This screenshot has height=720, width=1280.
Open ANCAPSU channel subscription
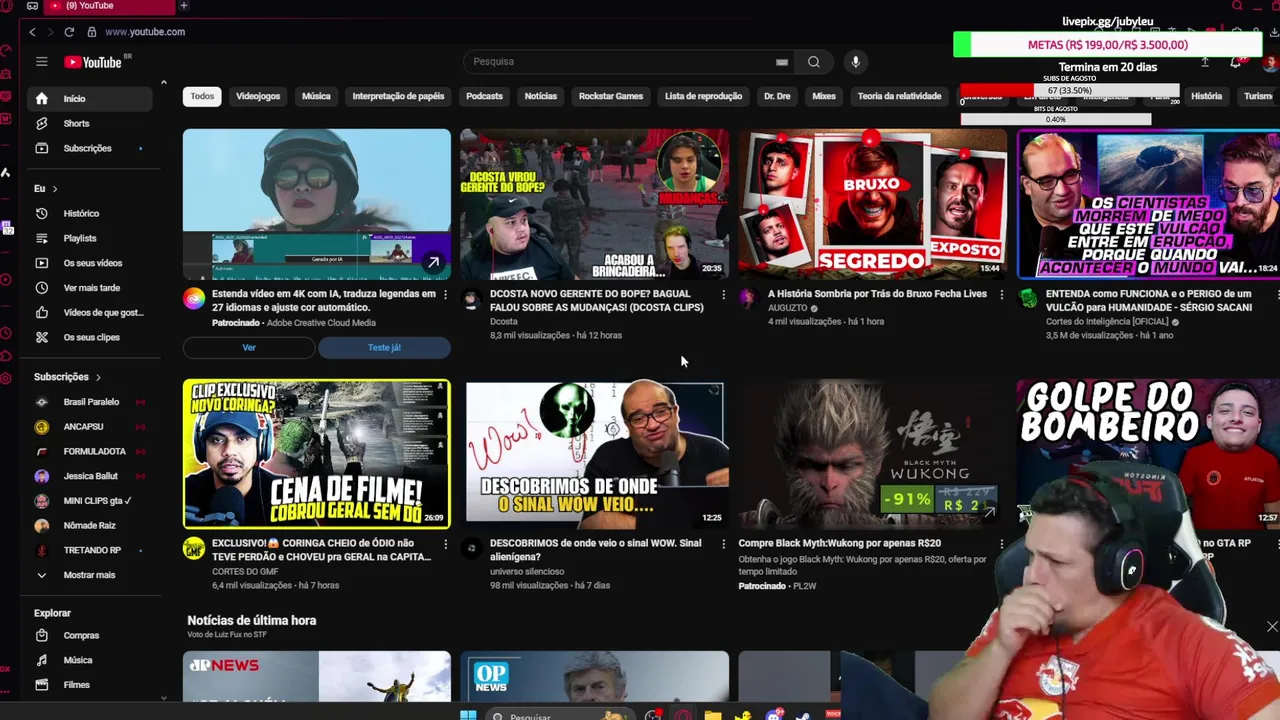pyautogui.click(x=90, y=427)
